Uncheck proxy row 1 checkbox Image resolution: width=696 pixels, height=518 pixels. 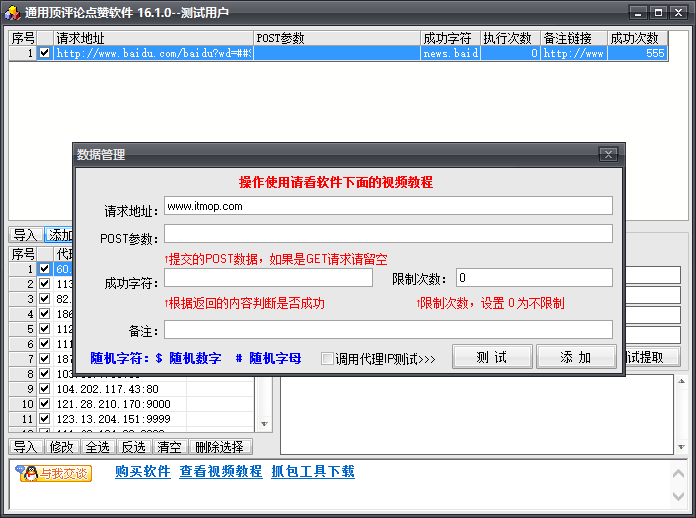point(44,269)
